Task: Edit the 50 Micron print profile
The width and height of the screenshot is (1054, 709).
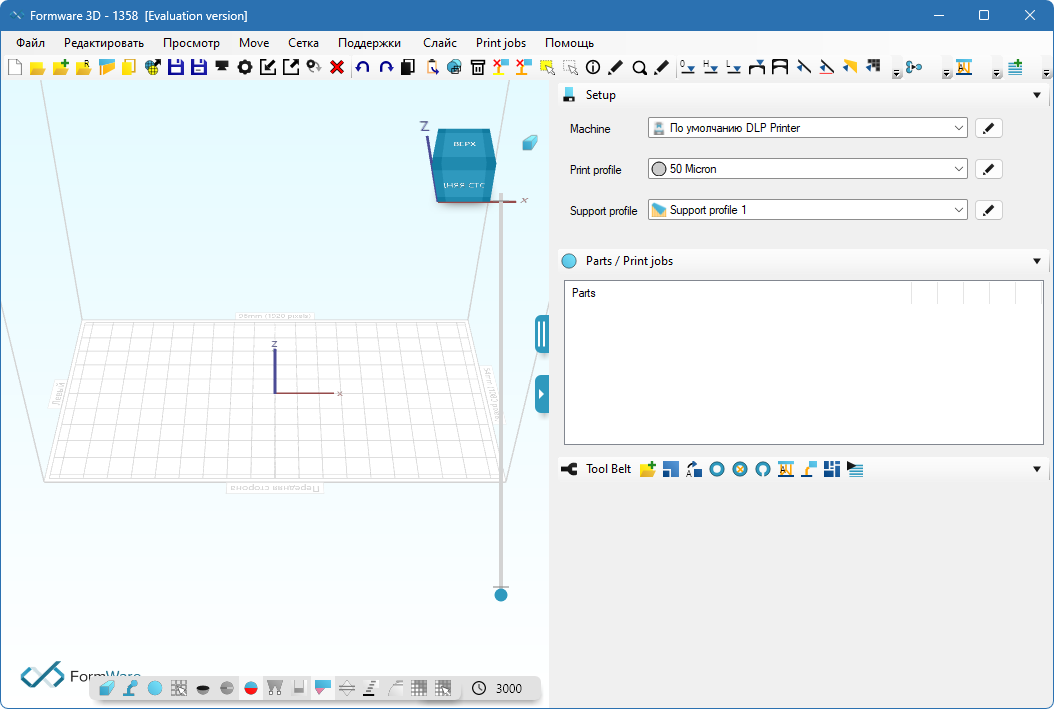Action: click(988, 169)
